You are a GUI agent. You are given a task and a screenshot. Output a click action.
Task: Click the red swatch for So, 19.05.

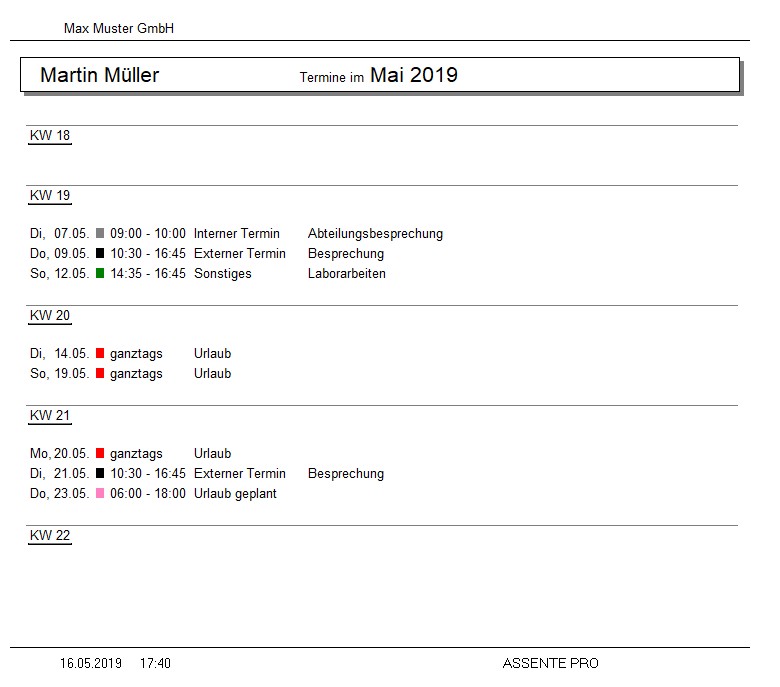coord(100,373)
